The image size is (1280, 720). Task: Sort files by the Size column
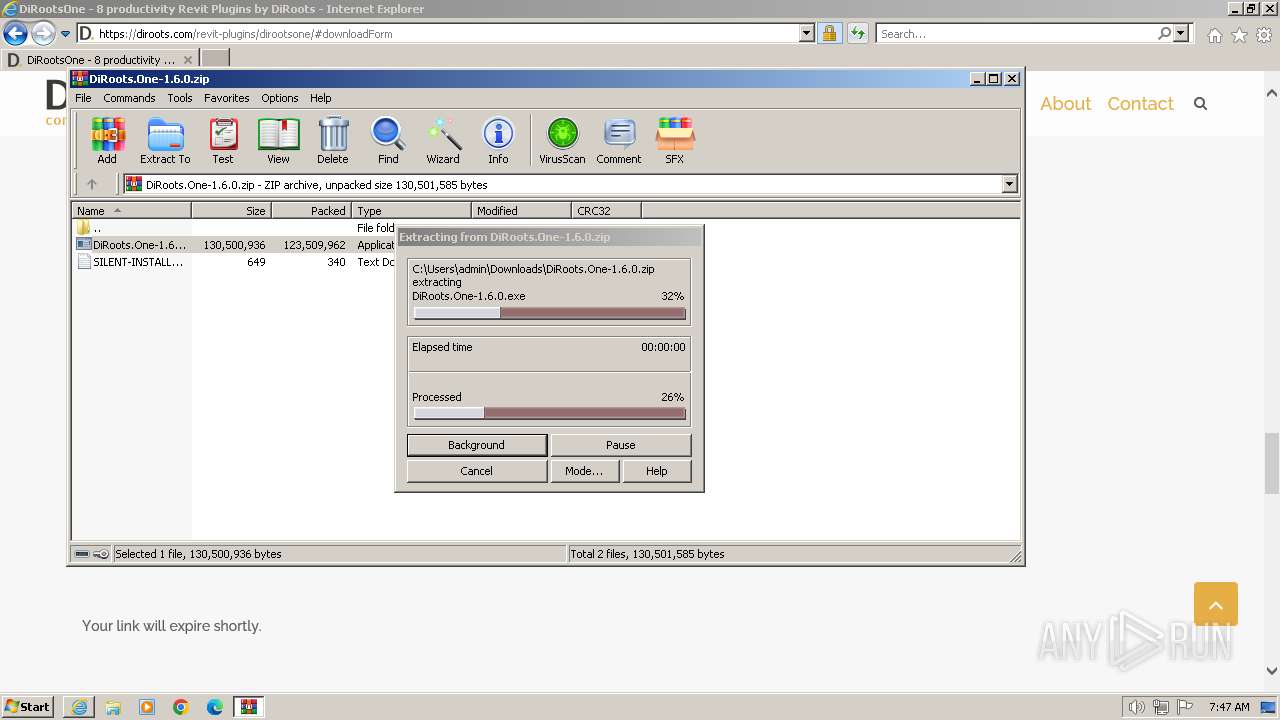(231, 211)
